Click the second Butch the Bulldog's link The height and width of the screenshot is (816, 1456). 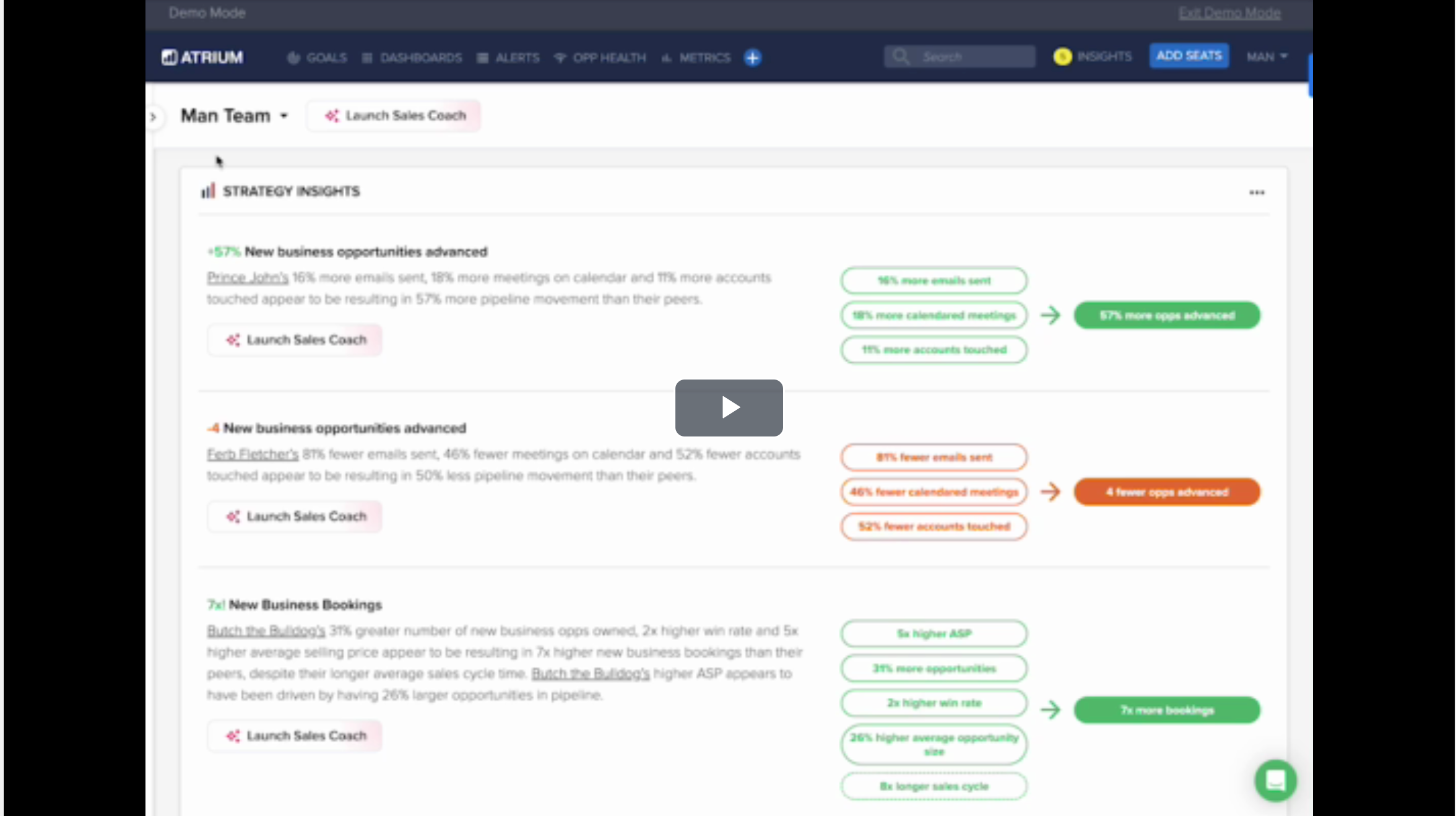(x=591, y=674)
